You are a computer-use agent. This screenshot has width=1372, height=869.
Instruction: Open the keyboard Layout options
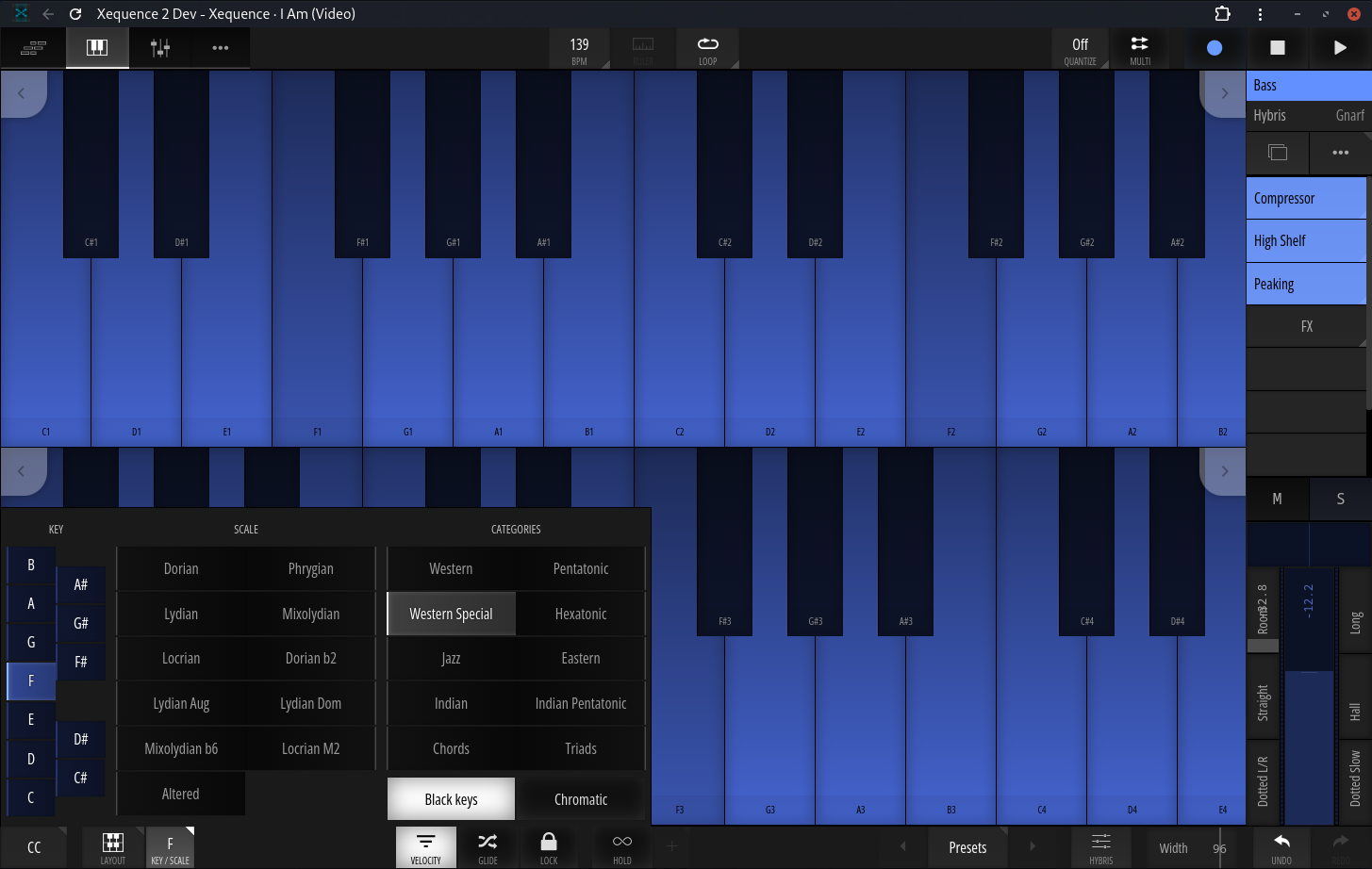coord(112,846)
